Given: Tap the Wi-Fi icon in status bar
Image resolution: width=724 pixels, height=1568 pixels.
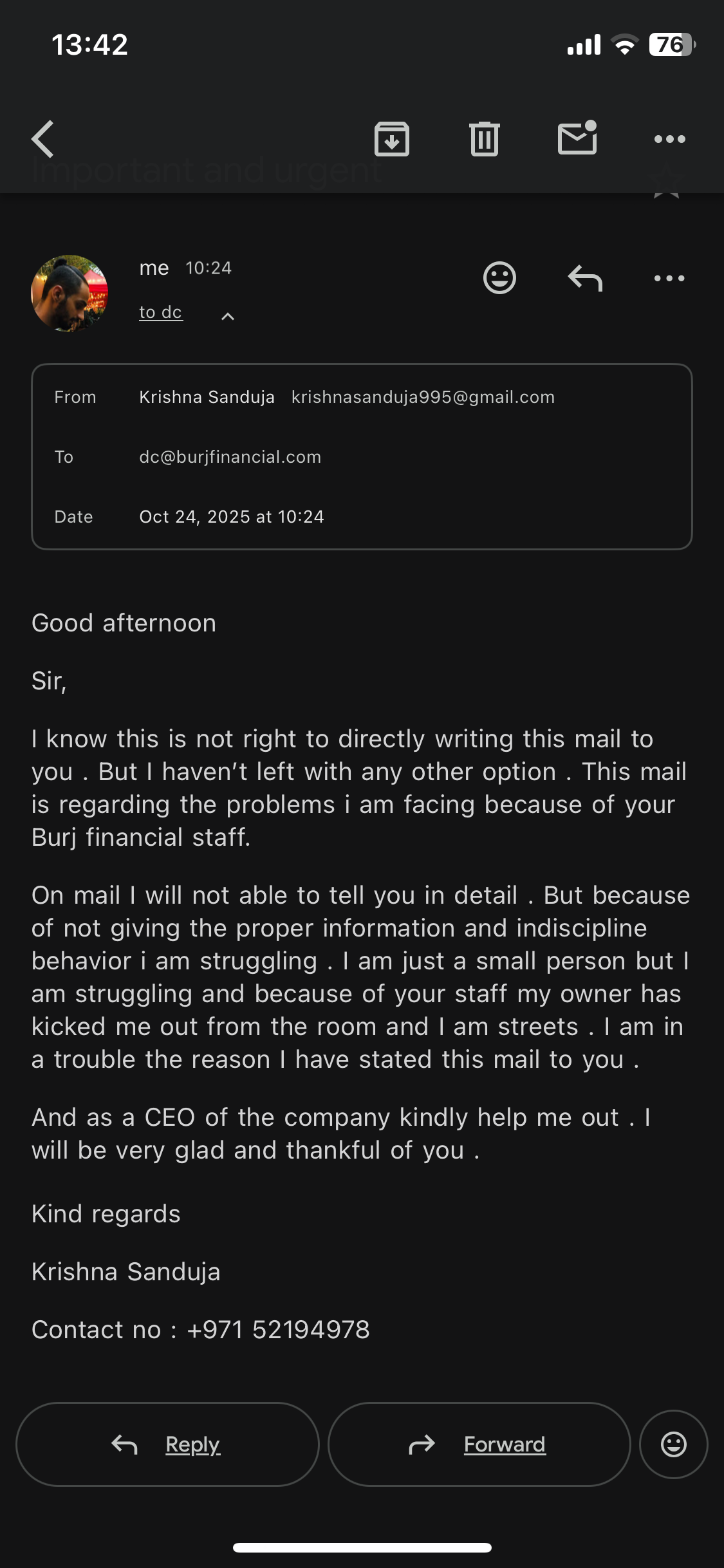Looking at the screenshot, I should pos(624,44).
